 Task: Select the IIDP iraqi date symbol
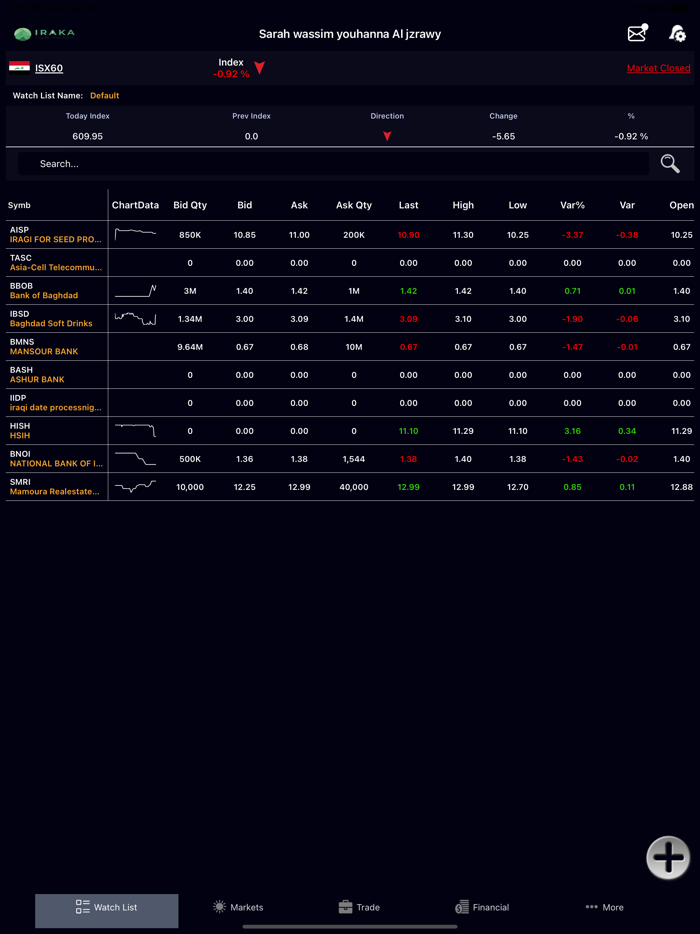[x=57, y=403]
